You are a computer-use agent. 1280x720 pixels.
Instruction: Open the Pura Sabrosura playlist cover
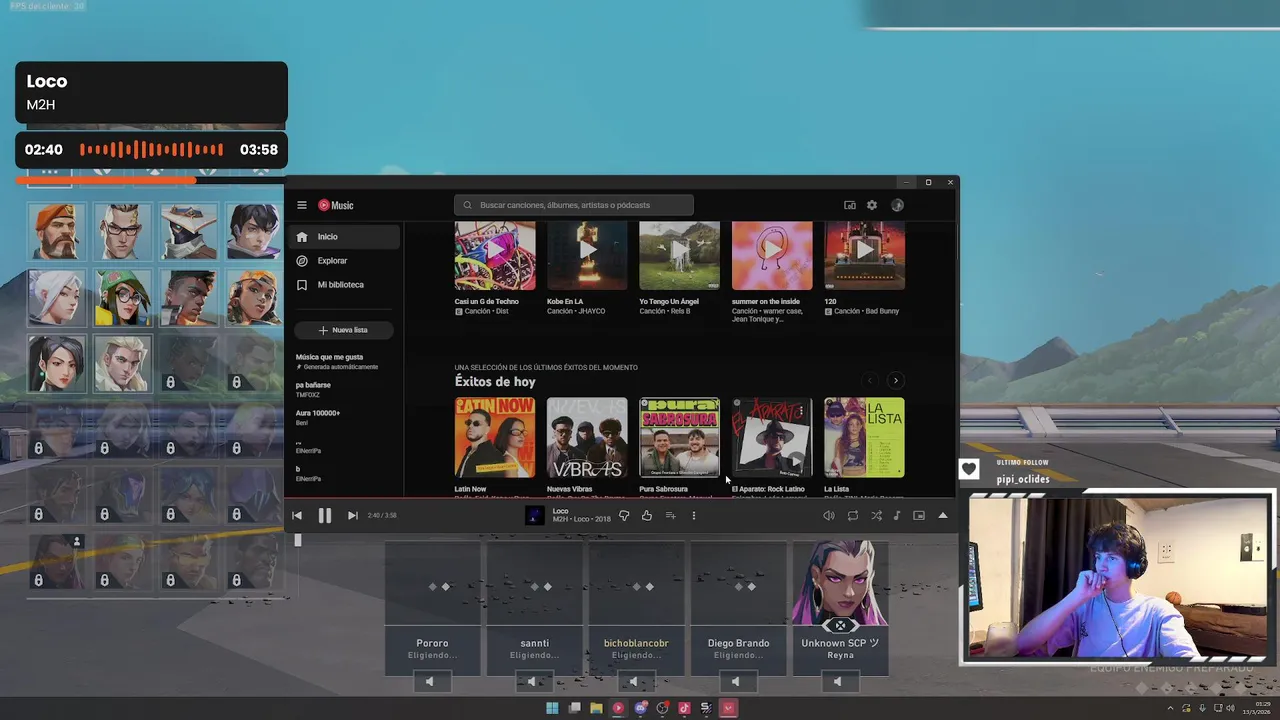tap(679, 438)
